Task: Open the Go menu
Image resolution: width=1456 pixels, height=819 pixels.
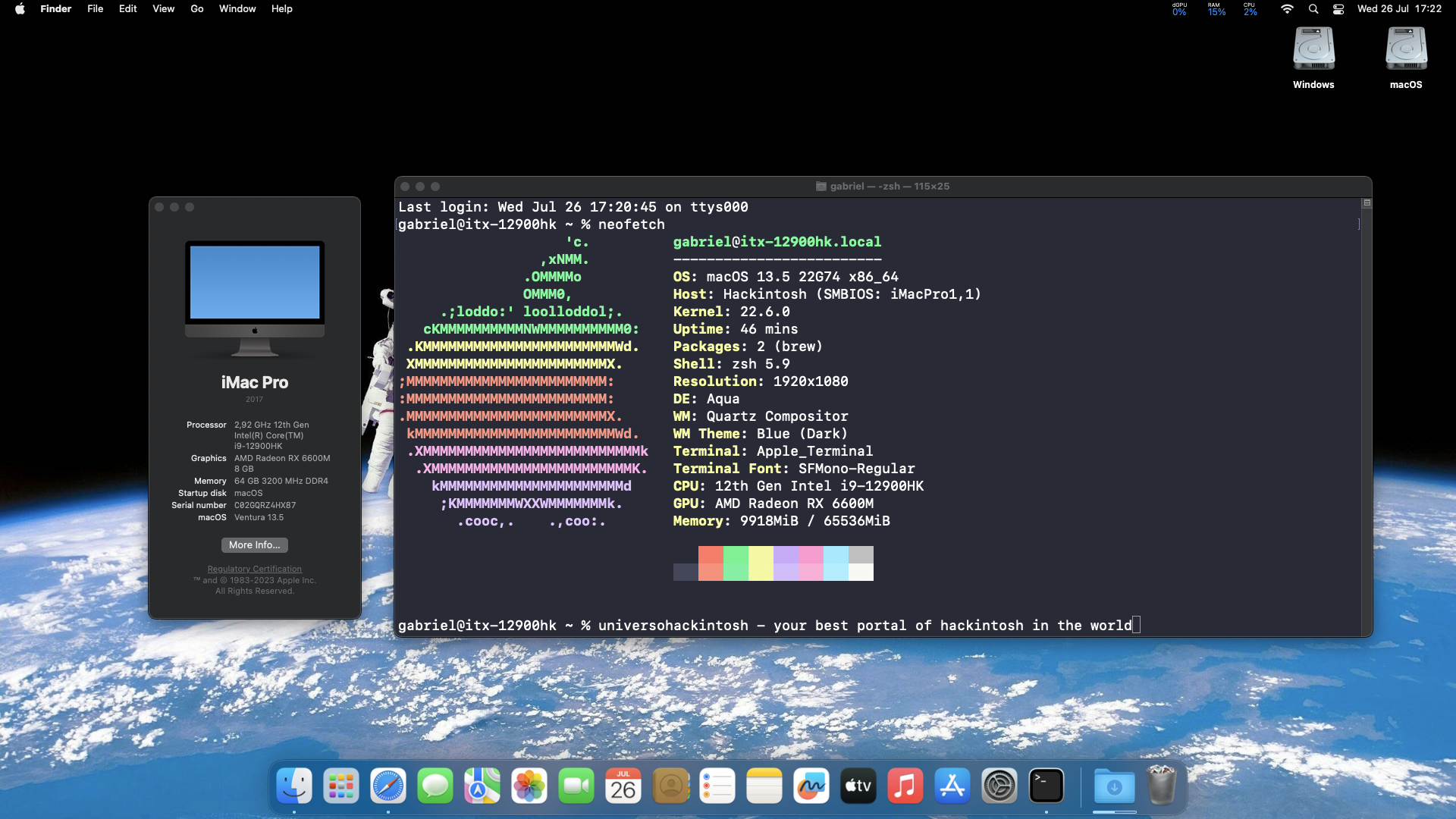Action: pyautogui.click(x=197, y=9)
